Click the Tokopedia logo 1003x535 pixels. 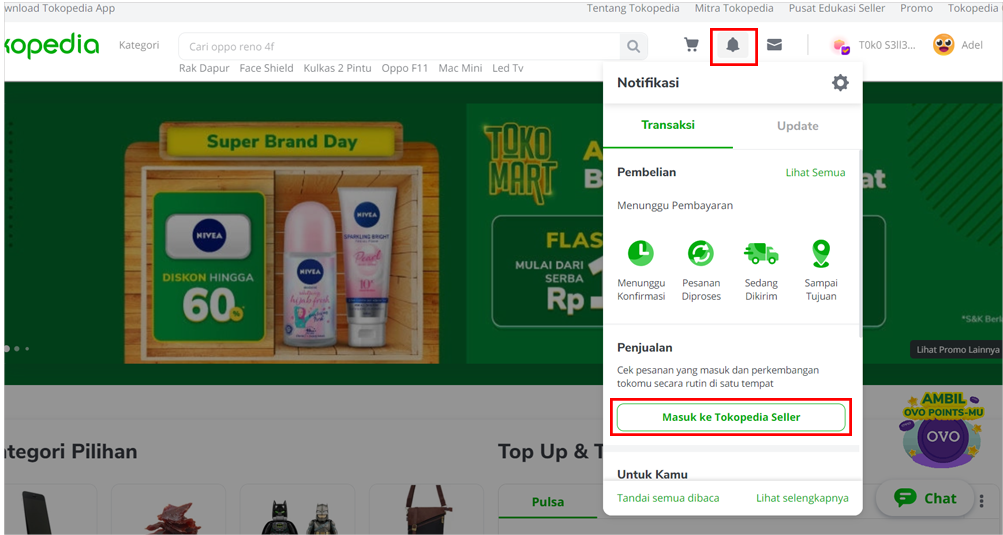point(51,46)
